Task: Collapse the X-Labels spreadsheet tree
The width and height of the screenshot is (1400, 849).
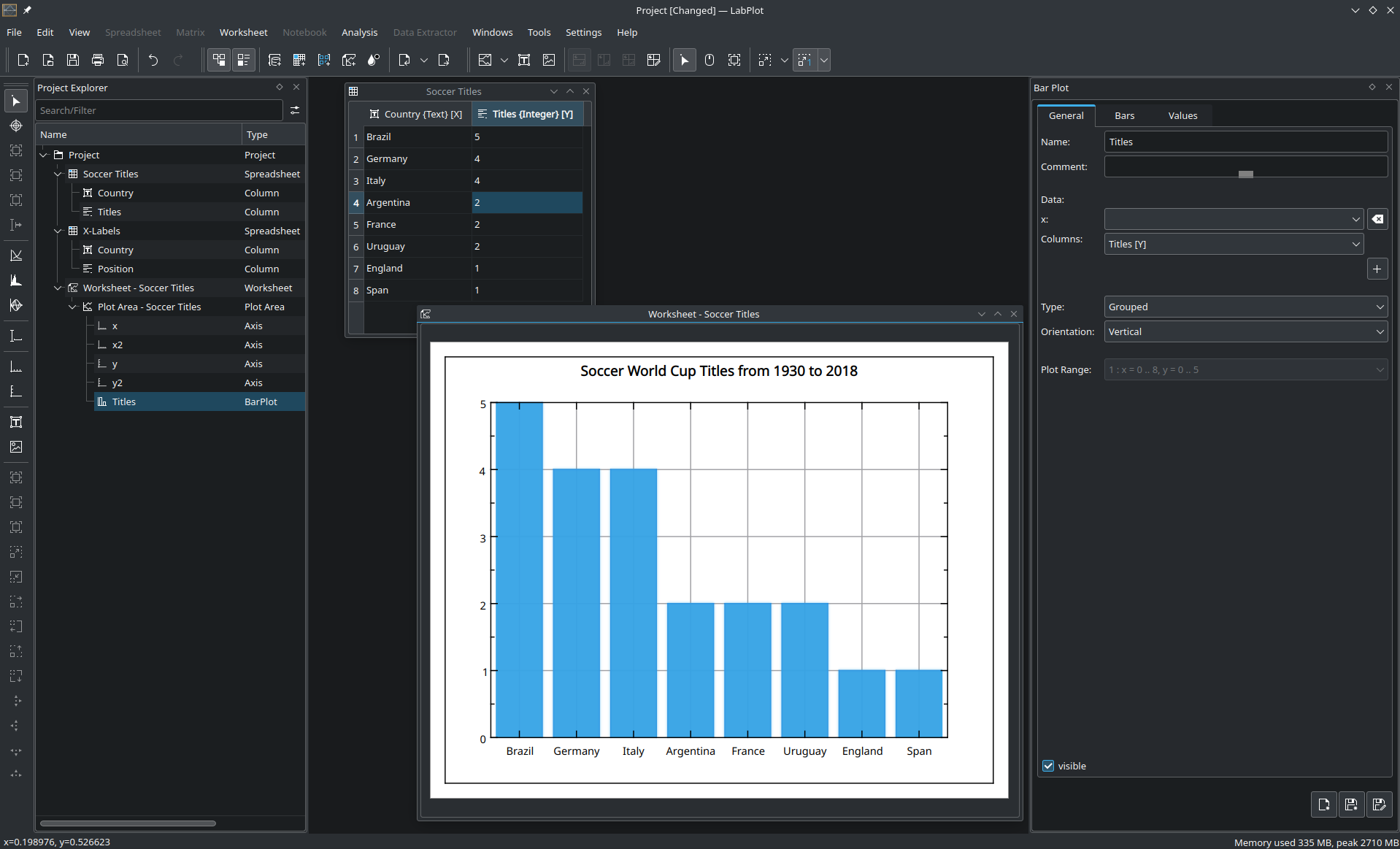Action: 58,231
